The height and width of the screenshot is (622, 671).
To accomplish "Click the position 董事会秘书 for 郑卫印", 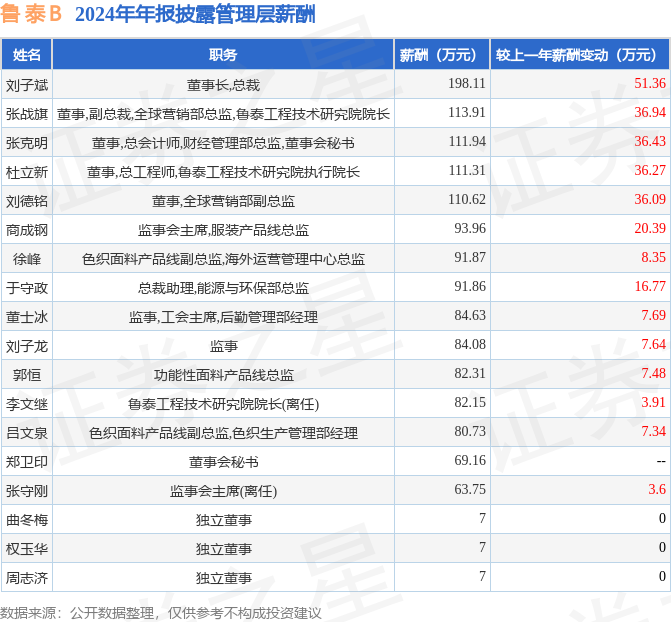I will coord(223,462).
